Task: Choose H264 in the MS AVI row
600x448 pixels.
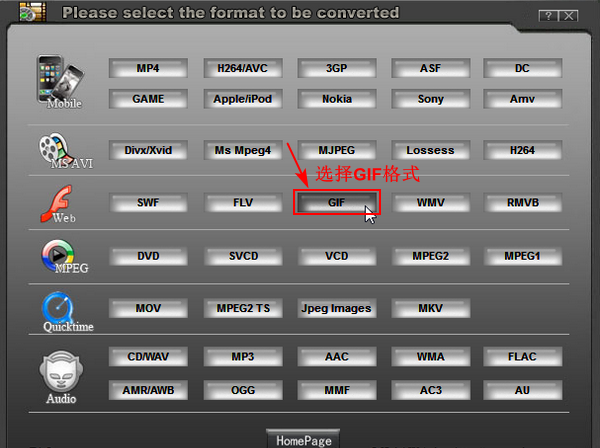Action: point(522,150)
